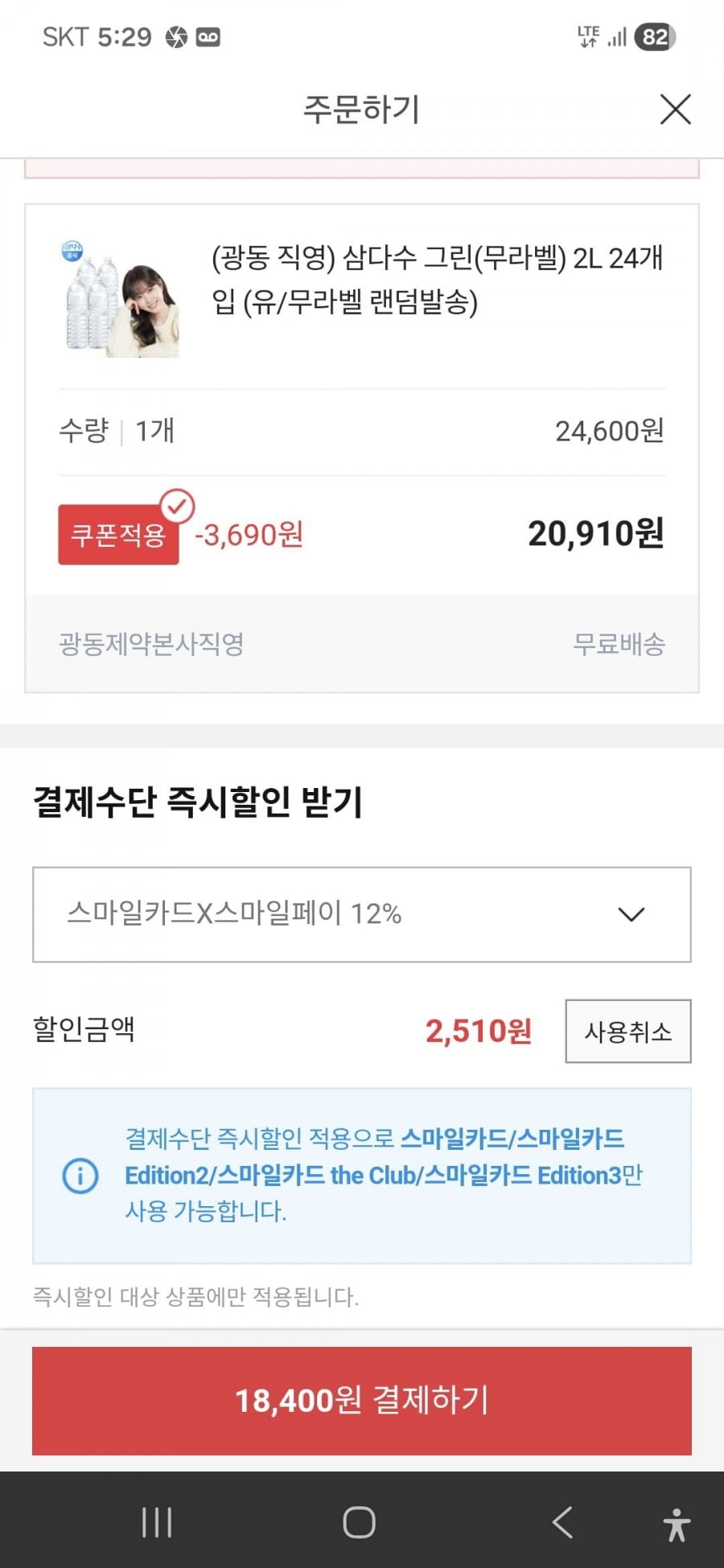Toggle the 쿠폰적용 coupon button

tap(118, 535)
